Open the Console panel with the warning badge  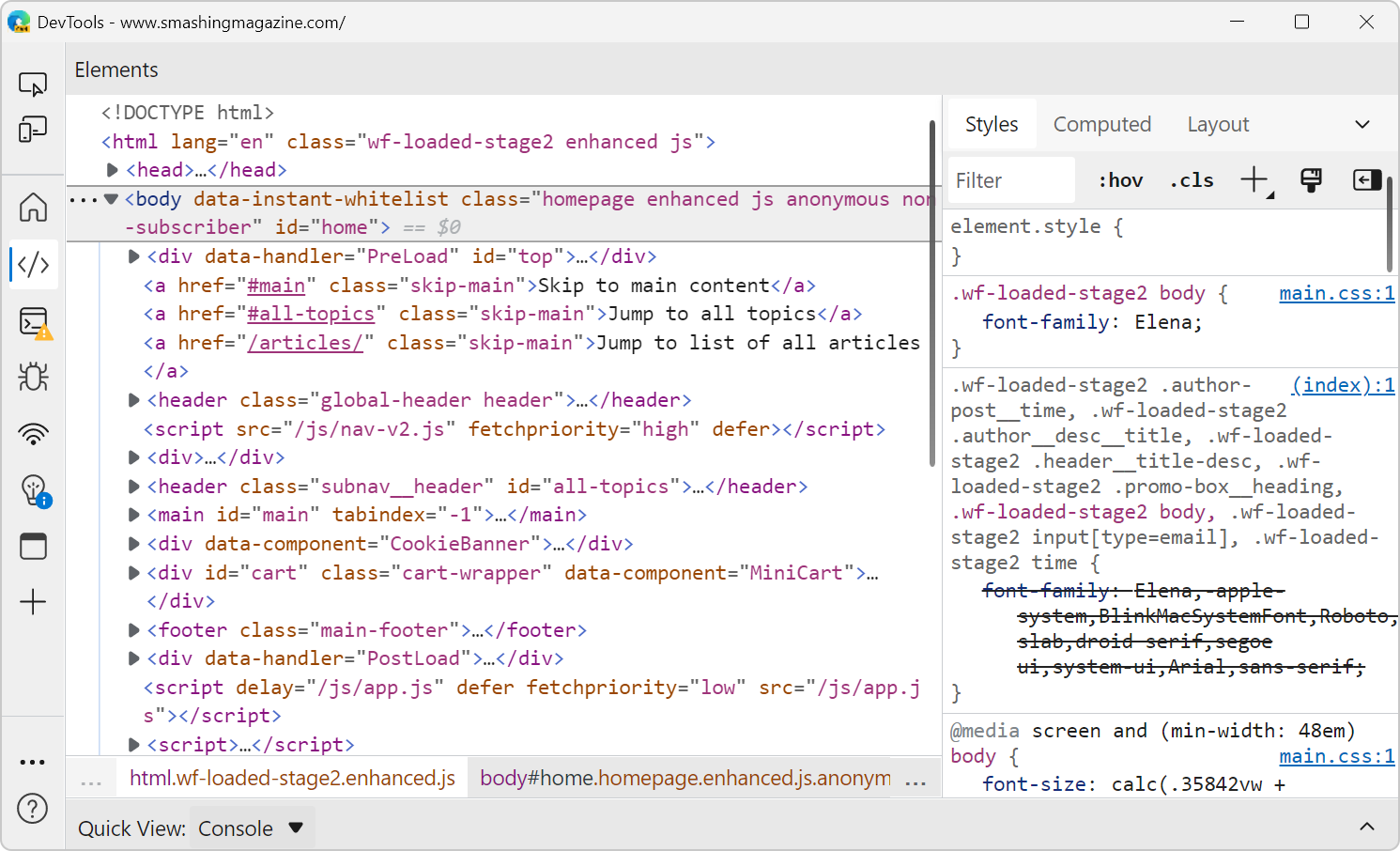point(33,320)
